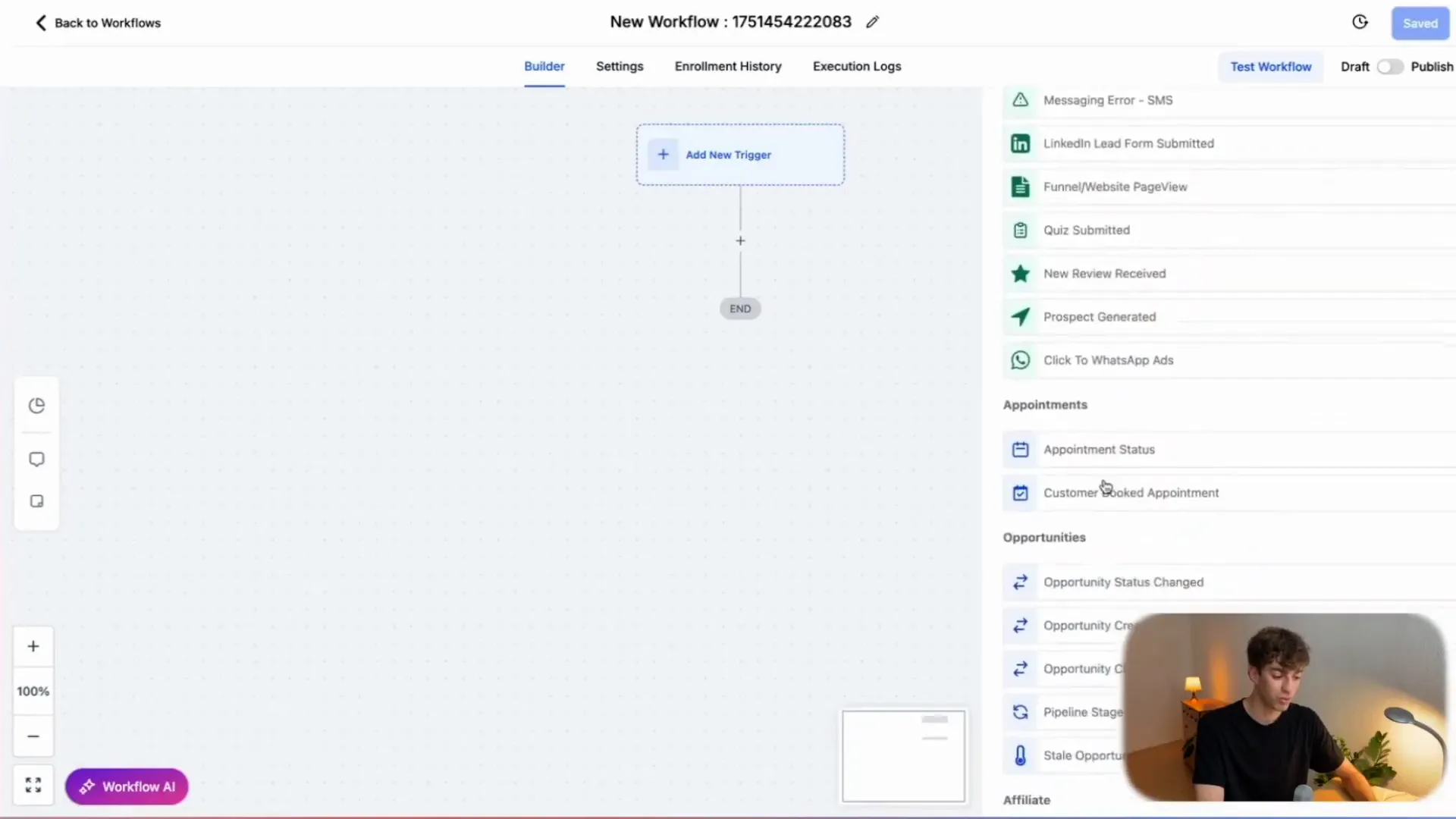Click the Test Workflow button

(x=1270, y=67)
